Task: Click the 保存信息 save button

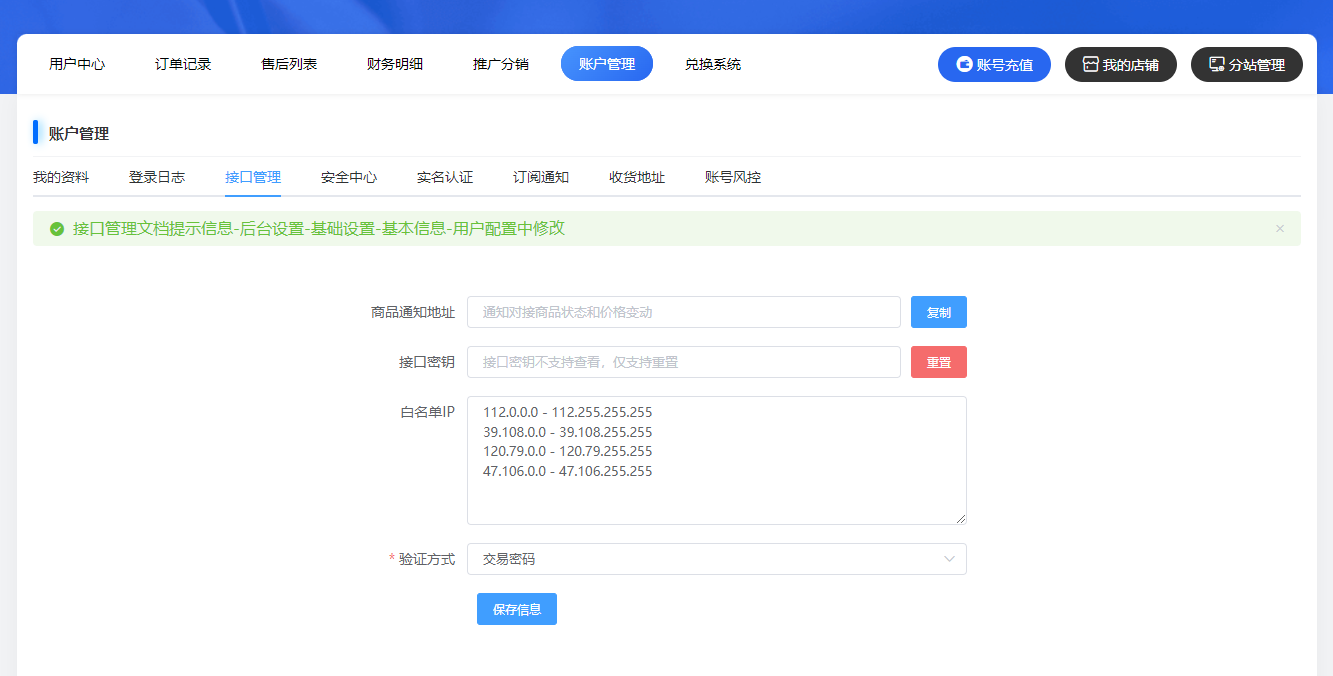Action: [x=516, y=608]
